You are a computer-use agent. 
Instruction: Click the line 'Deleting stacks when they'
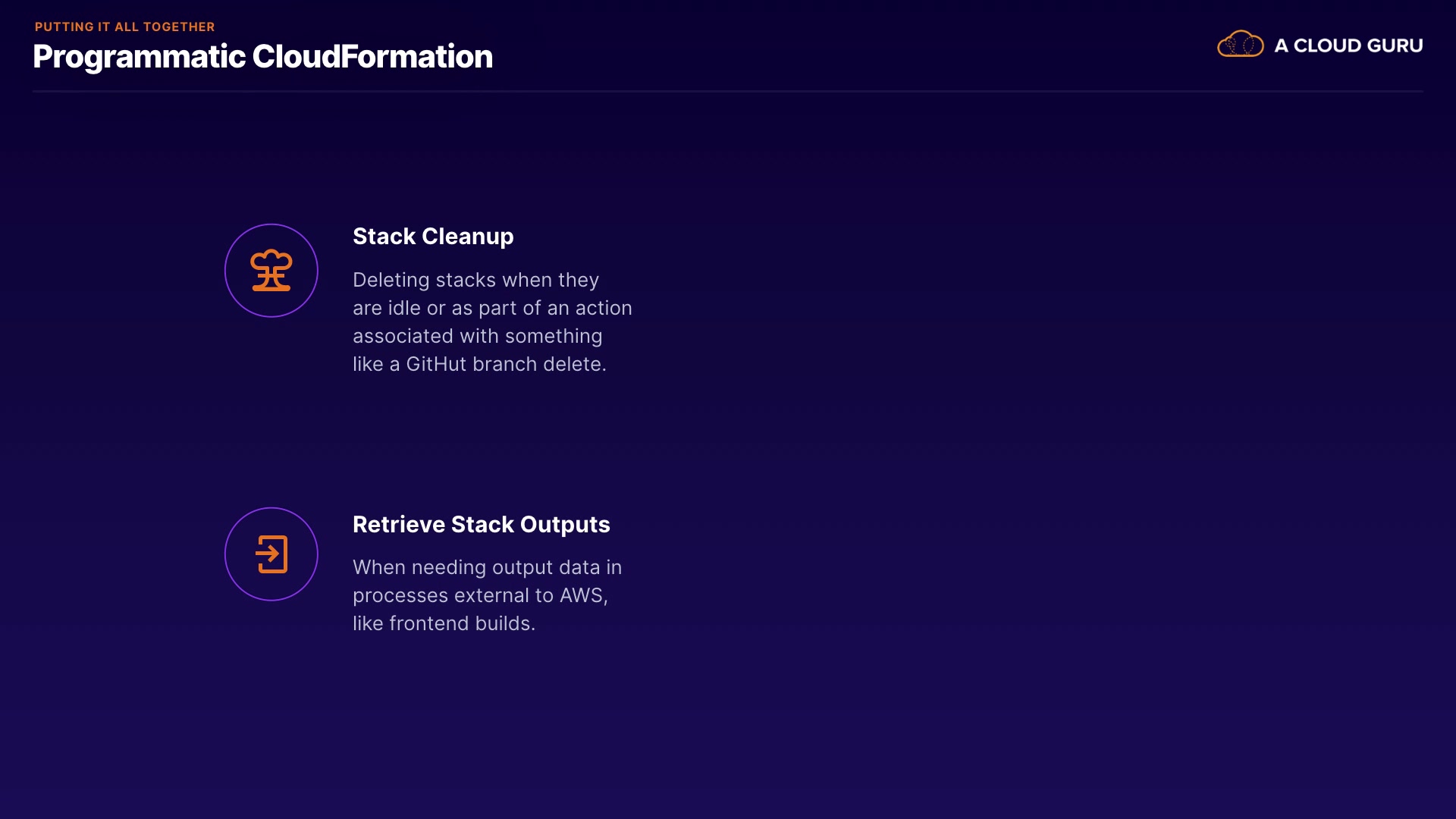[475, 280]
